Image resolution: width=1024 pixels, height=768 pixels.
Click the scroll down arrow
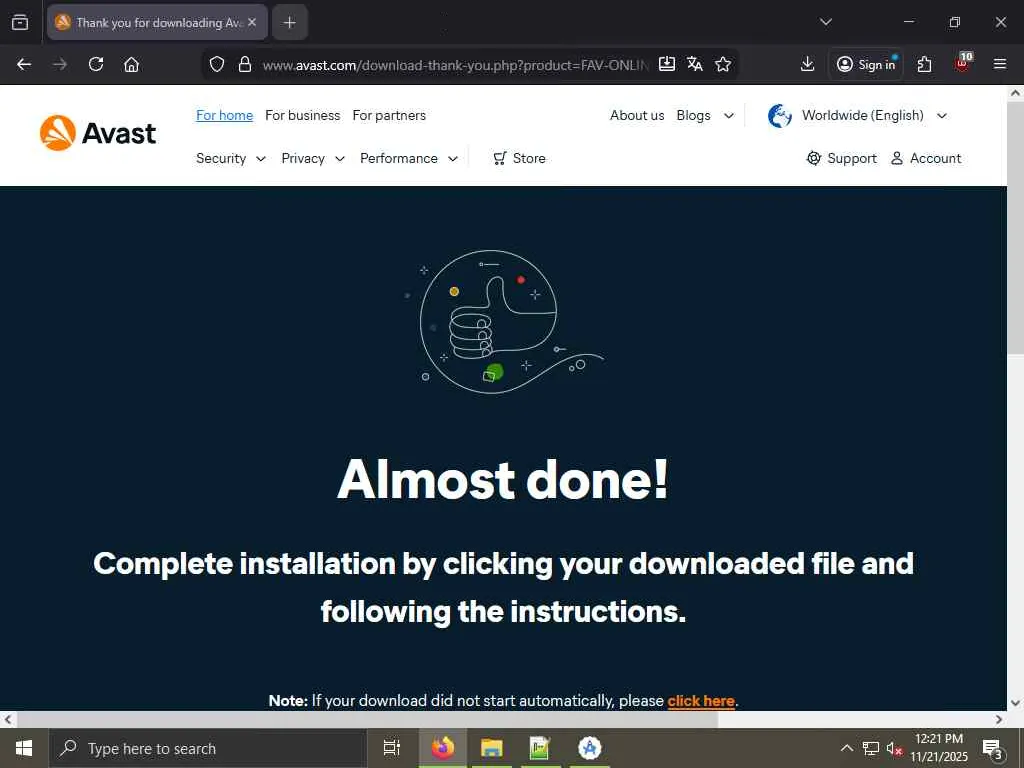tap(1016, 703)
